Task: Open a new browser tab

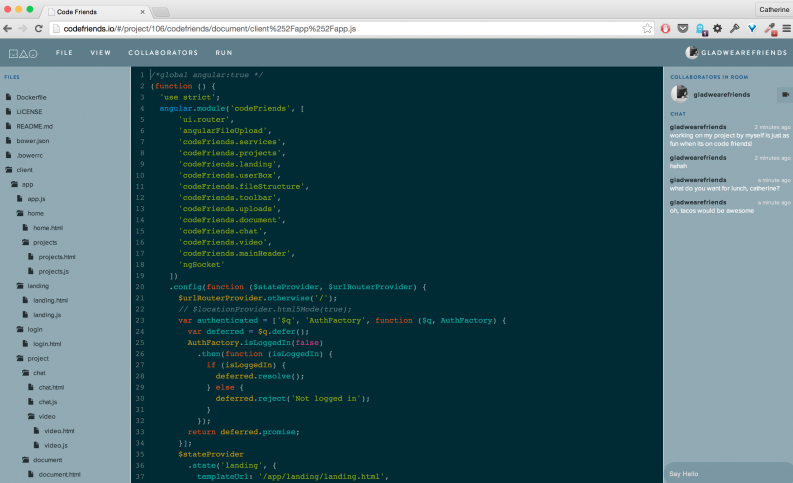Action: 160,12
